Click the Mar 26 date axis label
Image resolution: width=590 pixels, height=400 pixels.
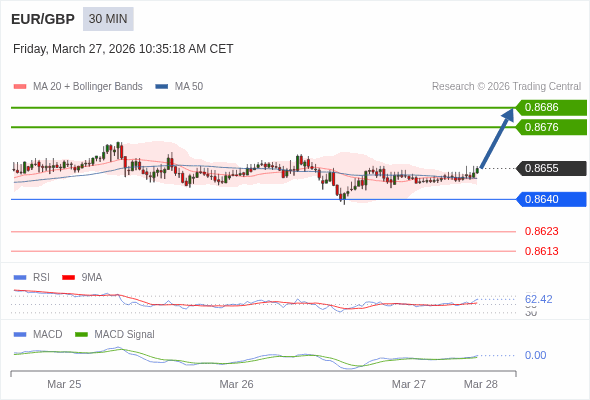click(236, 384)
